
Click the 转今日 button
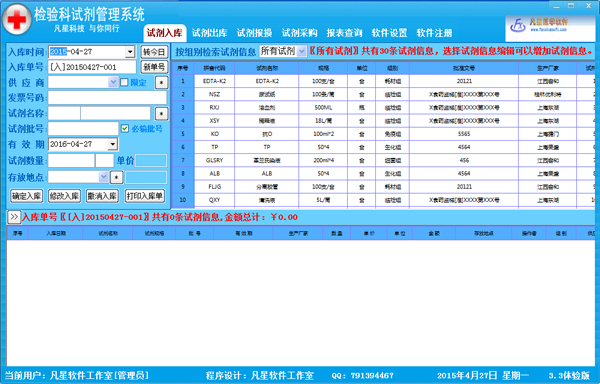(x=154, y=52)
